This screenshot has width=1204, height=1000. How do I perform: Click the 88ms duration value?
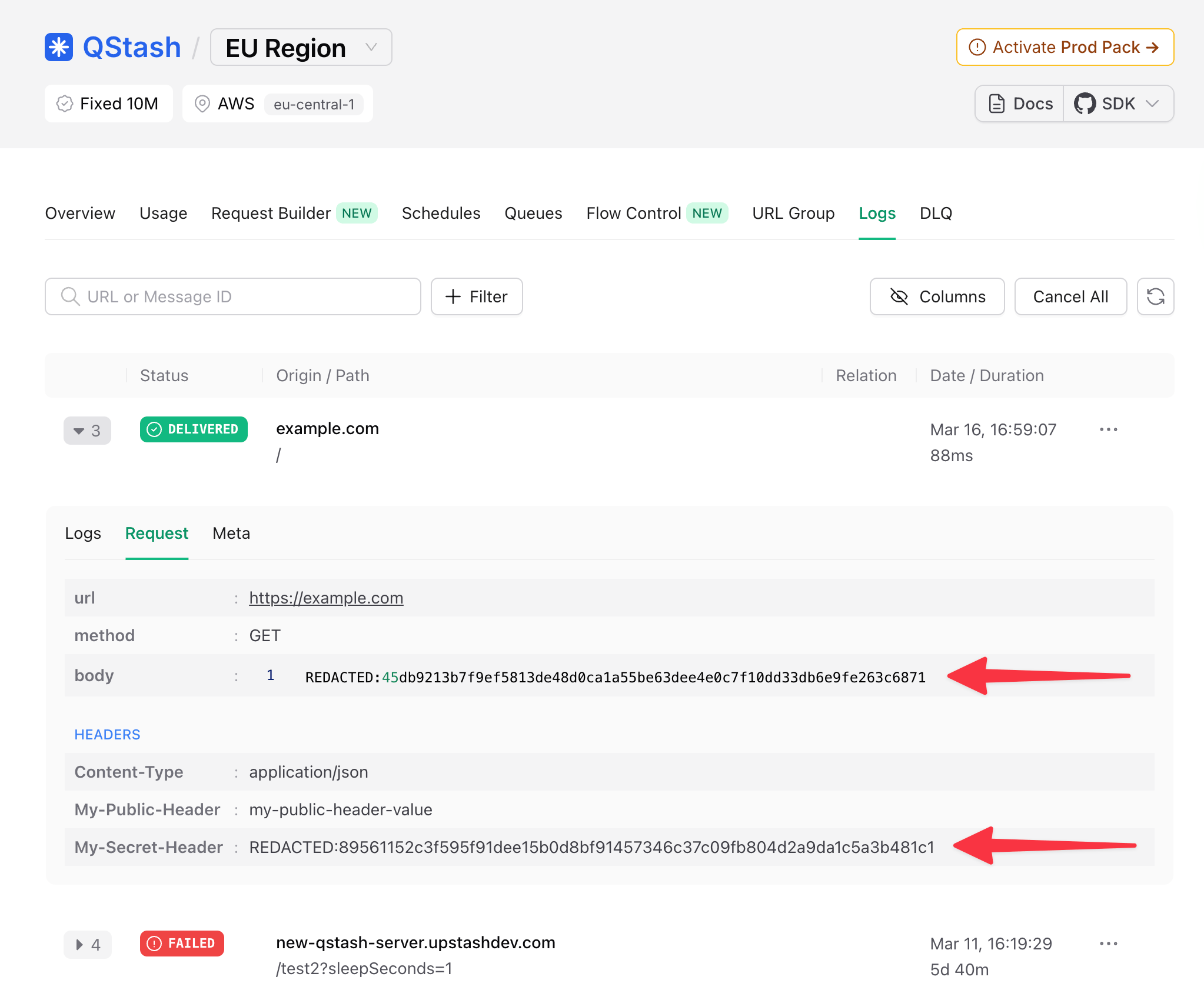click(951, 455)
